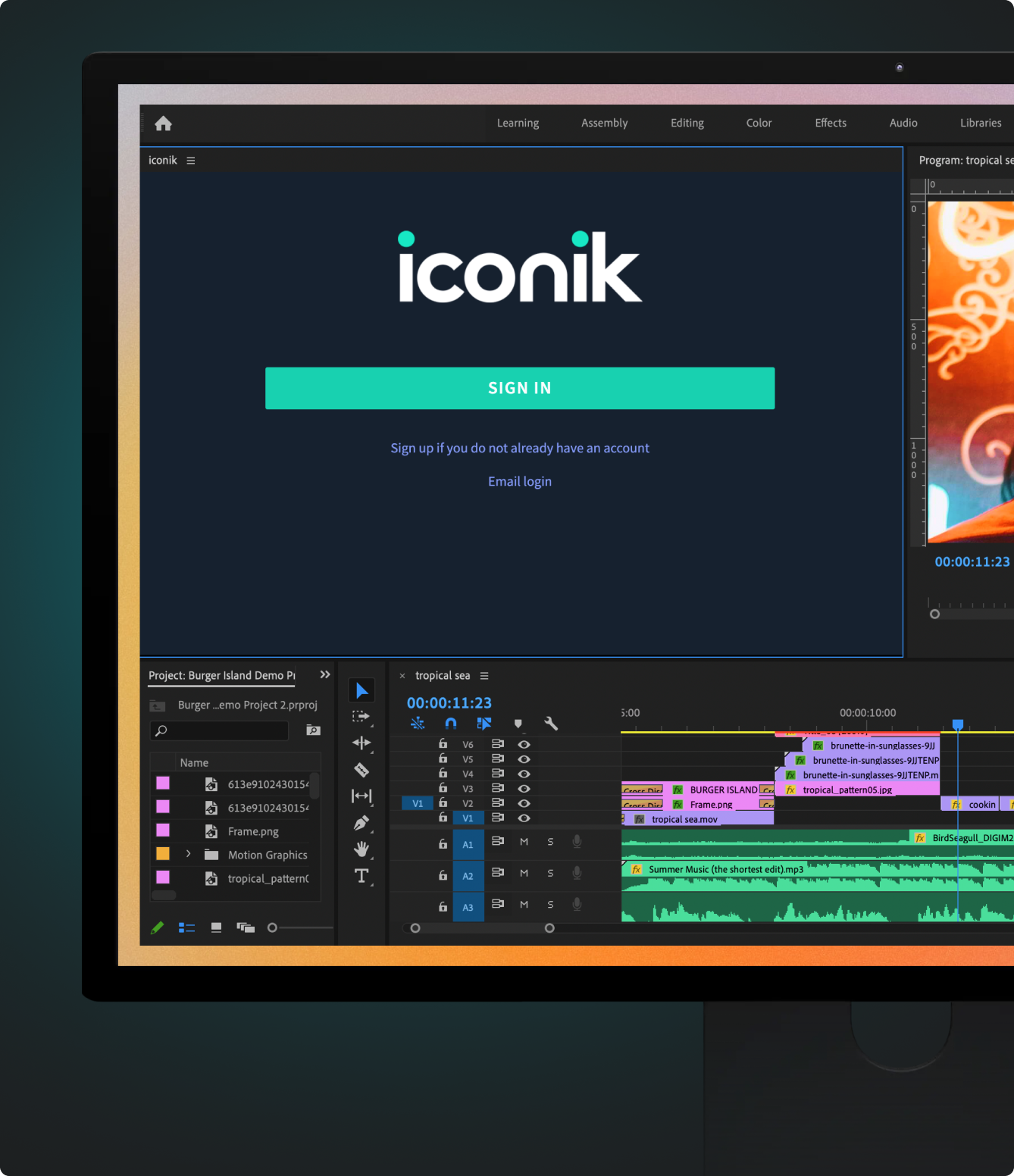The height and width of the screenshot is (1176, 1014).
Task: Add a marker in the timeline
Action: (518, 724)
